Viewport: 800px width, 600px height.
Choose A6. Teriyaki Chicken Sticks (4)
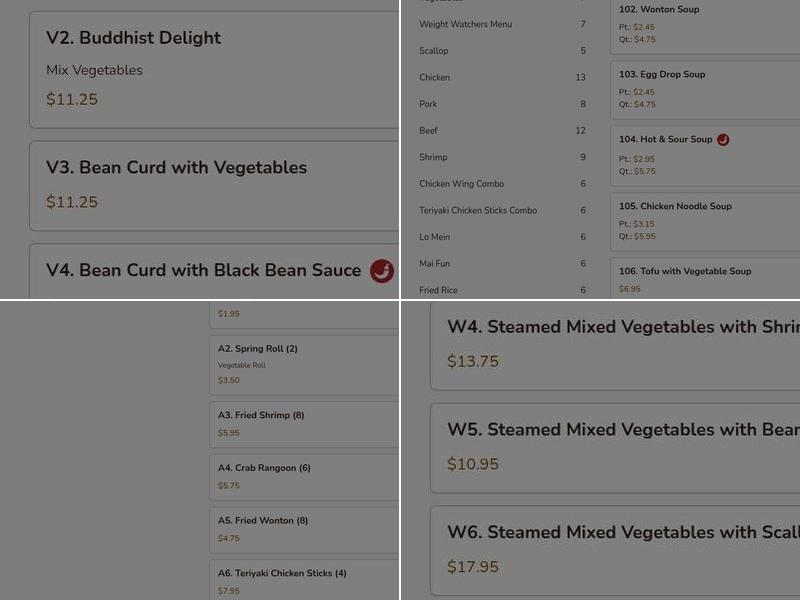coord(304,581)
